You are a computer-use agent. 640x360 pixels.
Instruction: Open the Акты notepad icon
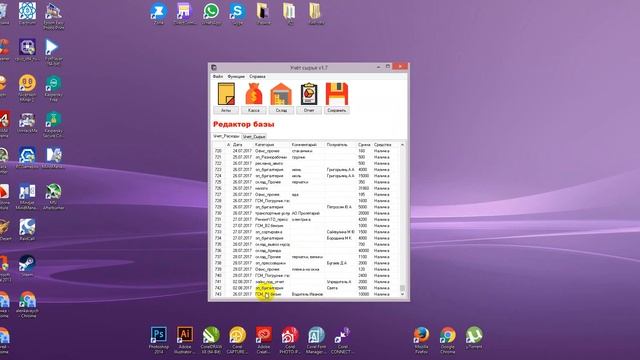(226, 94)
